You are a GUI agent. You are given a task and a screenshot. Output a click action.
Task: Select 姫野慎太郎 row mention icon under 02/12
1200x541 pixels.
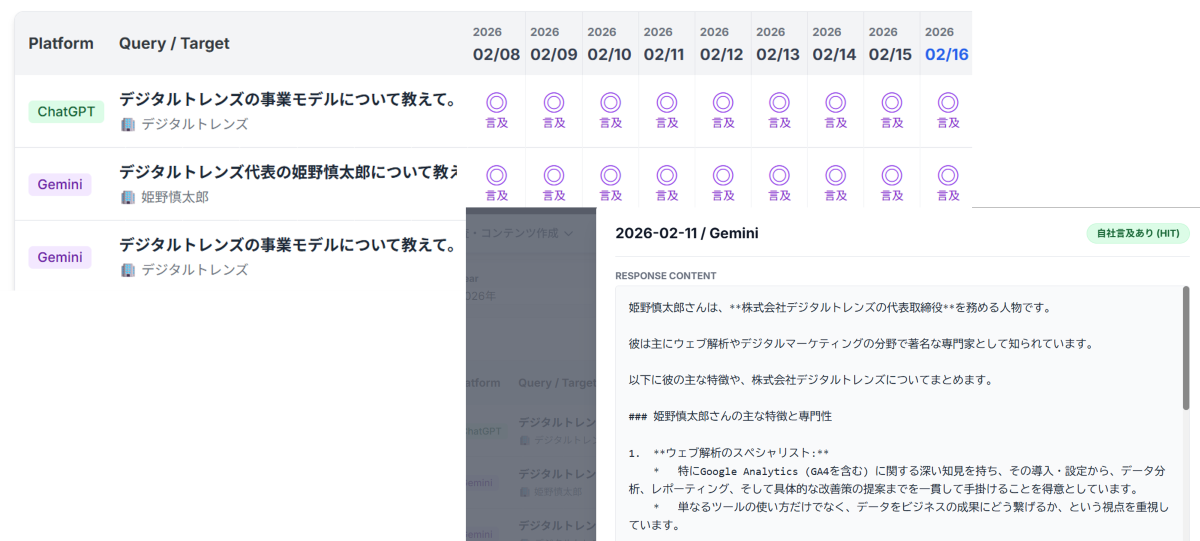click(722, 175)
